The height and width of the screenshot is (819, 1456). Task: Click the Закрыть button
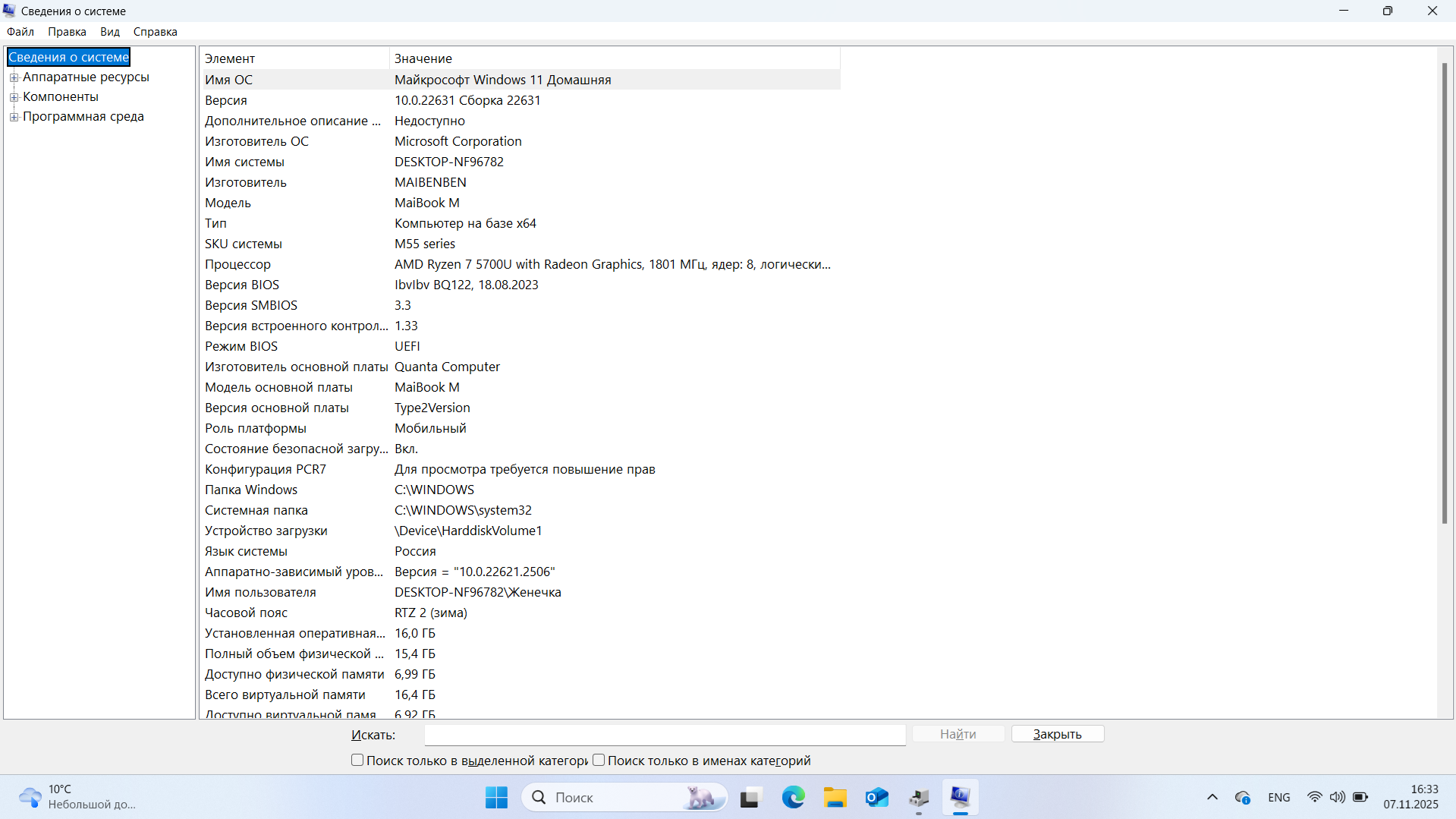(1058, 734)
